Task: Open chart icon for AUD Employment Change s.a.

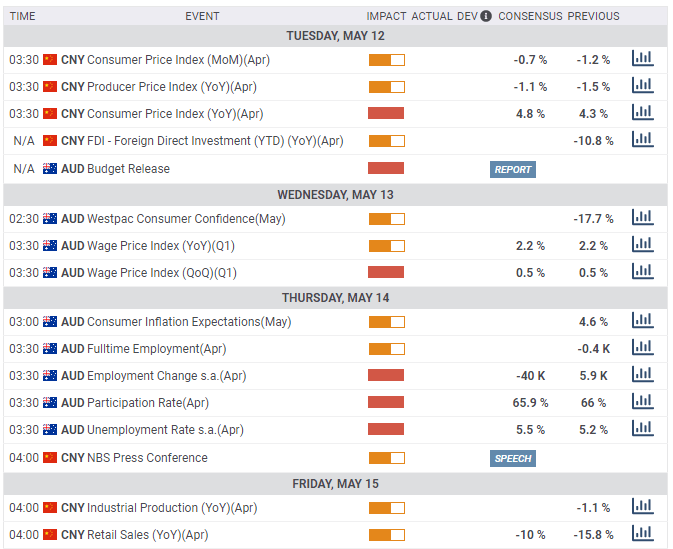Action: (x=643, y=375)
